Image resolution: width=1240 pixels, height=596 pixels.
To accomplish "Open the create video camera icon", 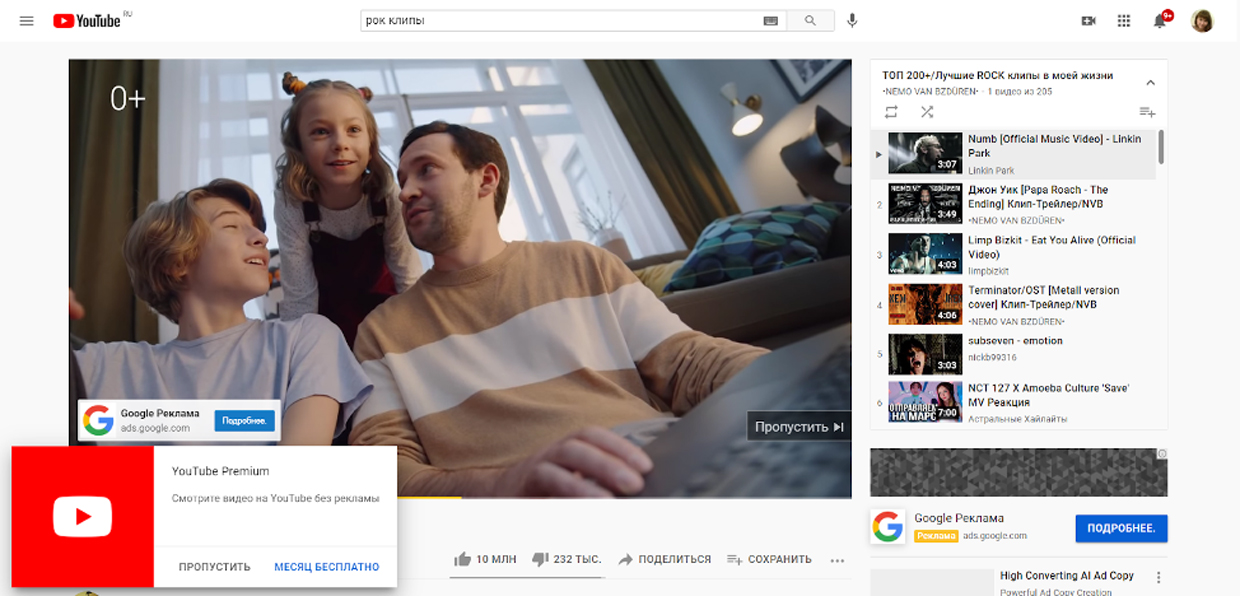I will pos(1089,21).
